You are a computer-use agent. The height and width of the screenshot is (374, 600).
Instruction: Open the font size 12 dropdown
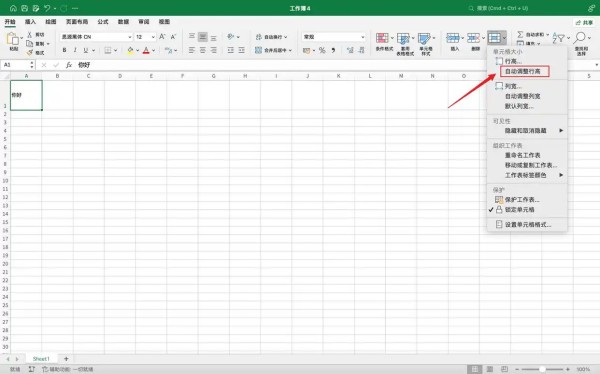point(153,37)
